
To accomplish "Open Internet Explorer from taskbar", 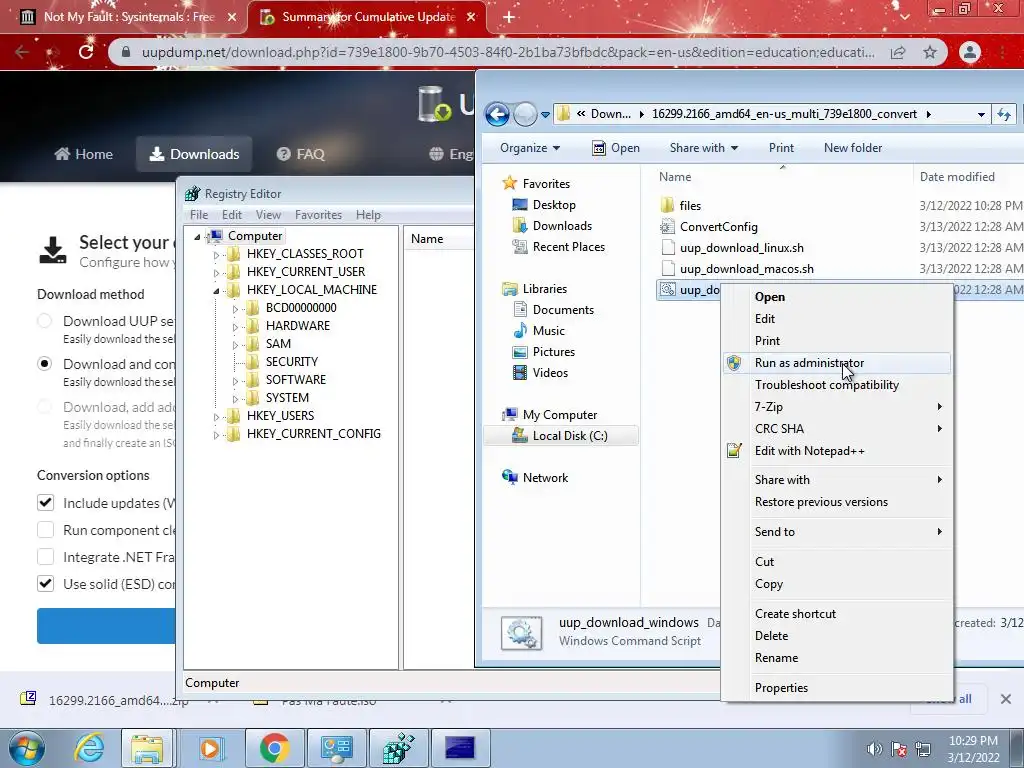I will [89, 748].
